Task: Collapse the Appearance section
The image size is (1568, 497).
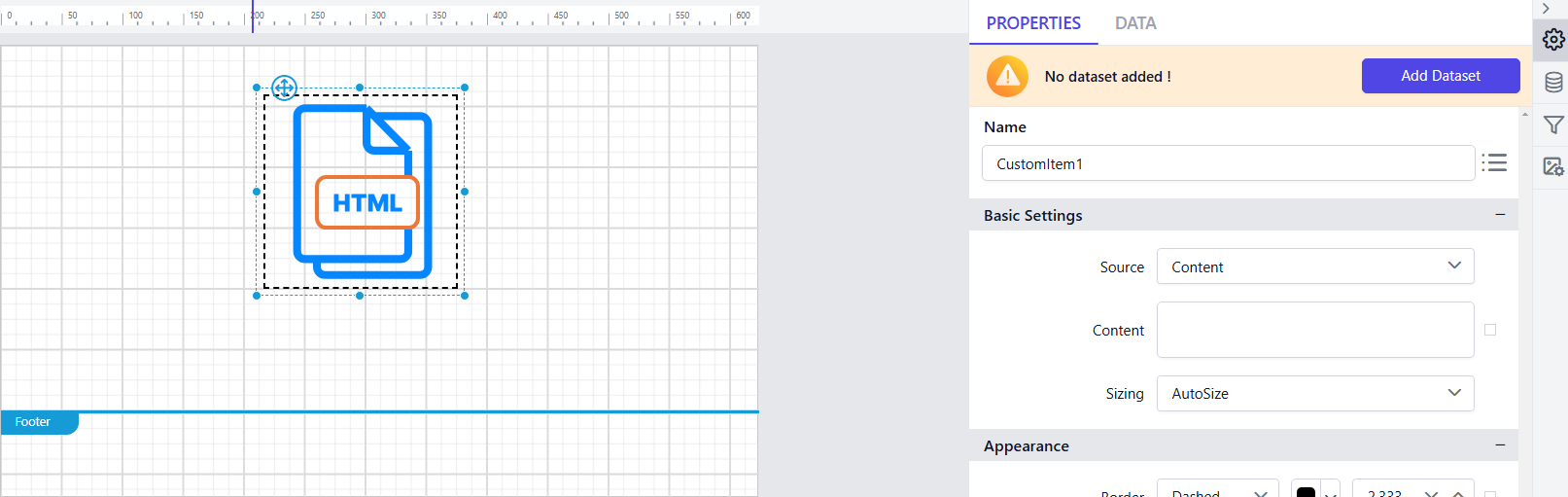Action: (x=1500, y=444)
